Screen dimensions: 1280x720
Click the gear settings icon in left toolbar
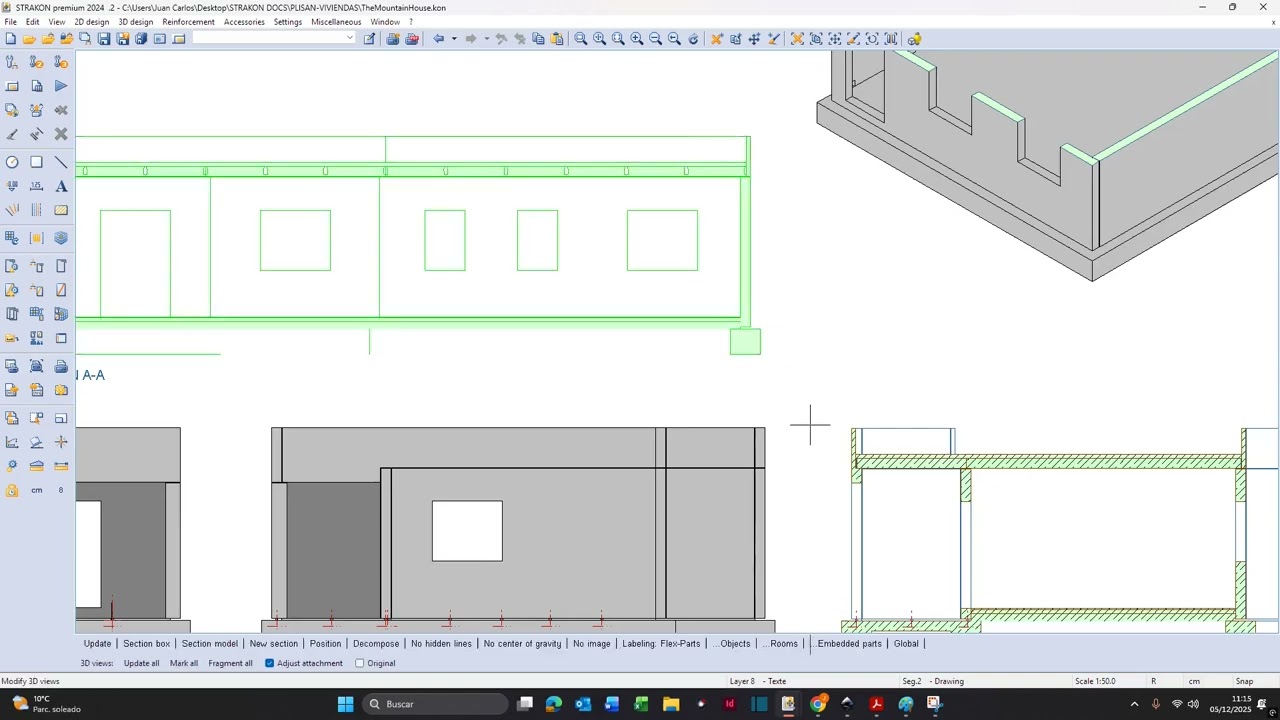point(12,466)
